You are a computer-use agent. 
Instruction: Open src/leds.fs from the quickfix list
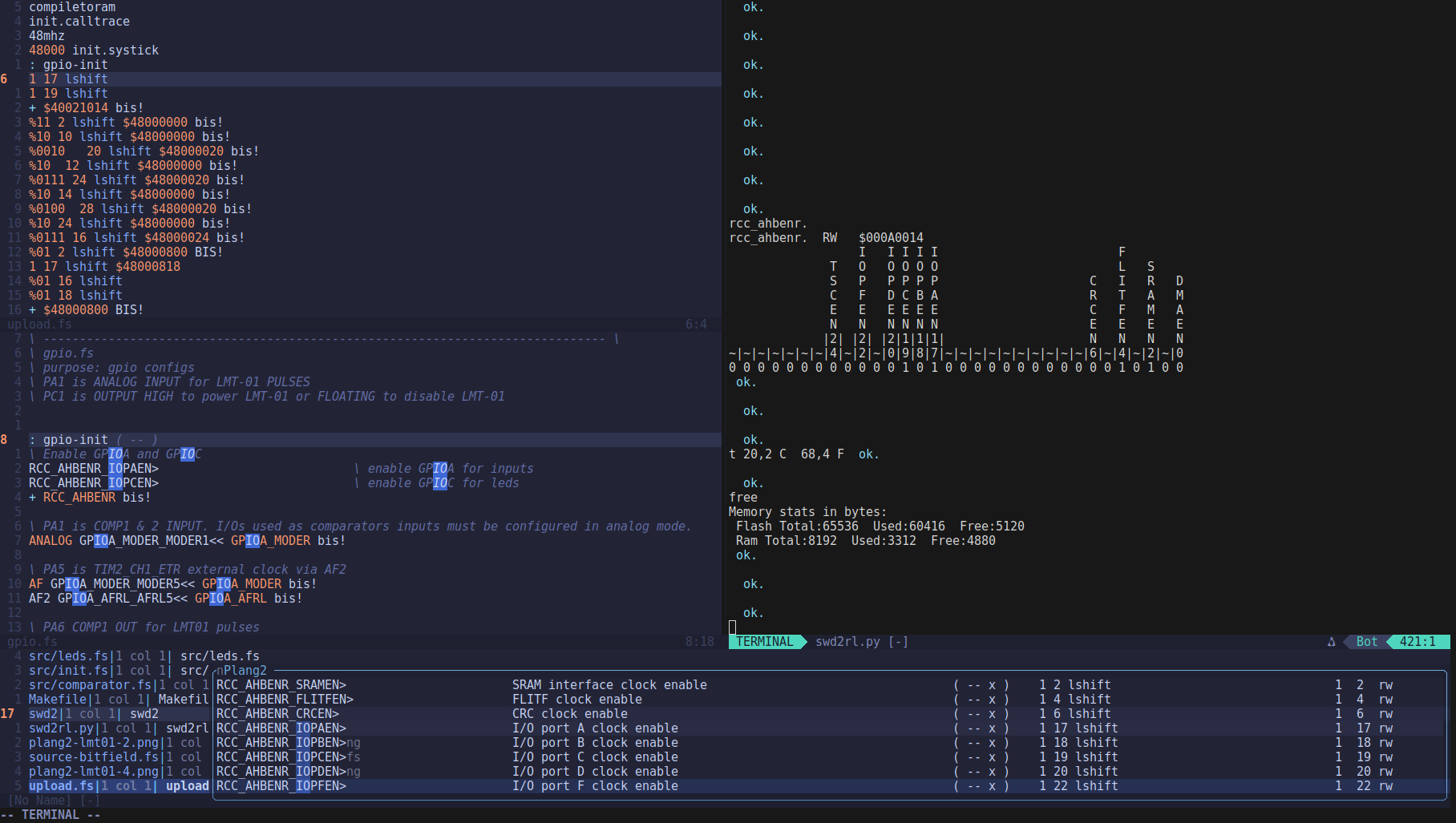pyautogui.click(x=68, y=656)
